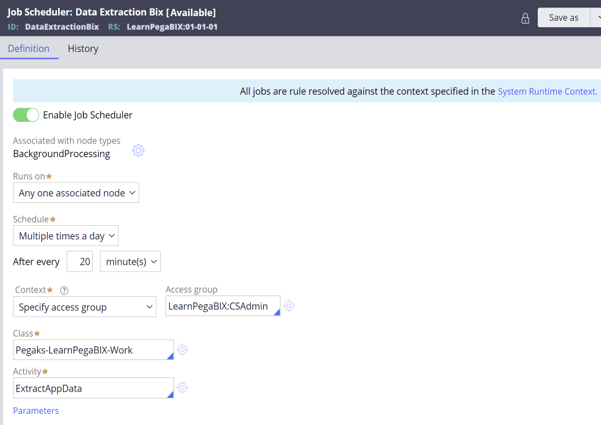This screenshot has height=425, width=601.
Task: Click the lock icon in the header
Action: point(525,18)
